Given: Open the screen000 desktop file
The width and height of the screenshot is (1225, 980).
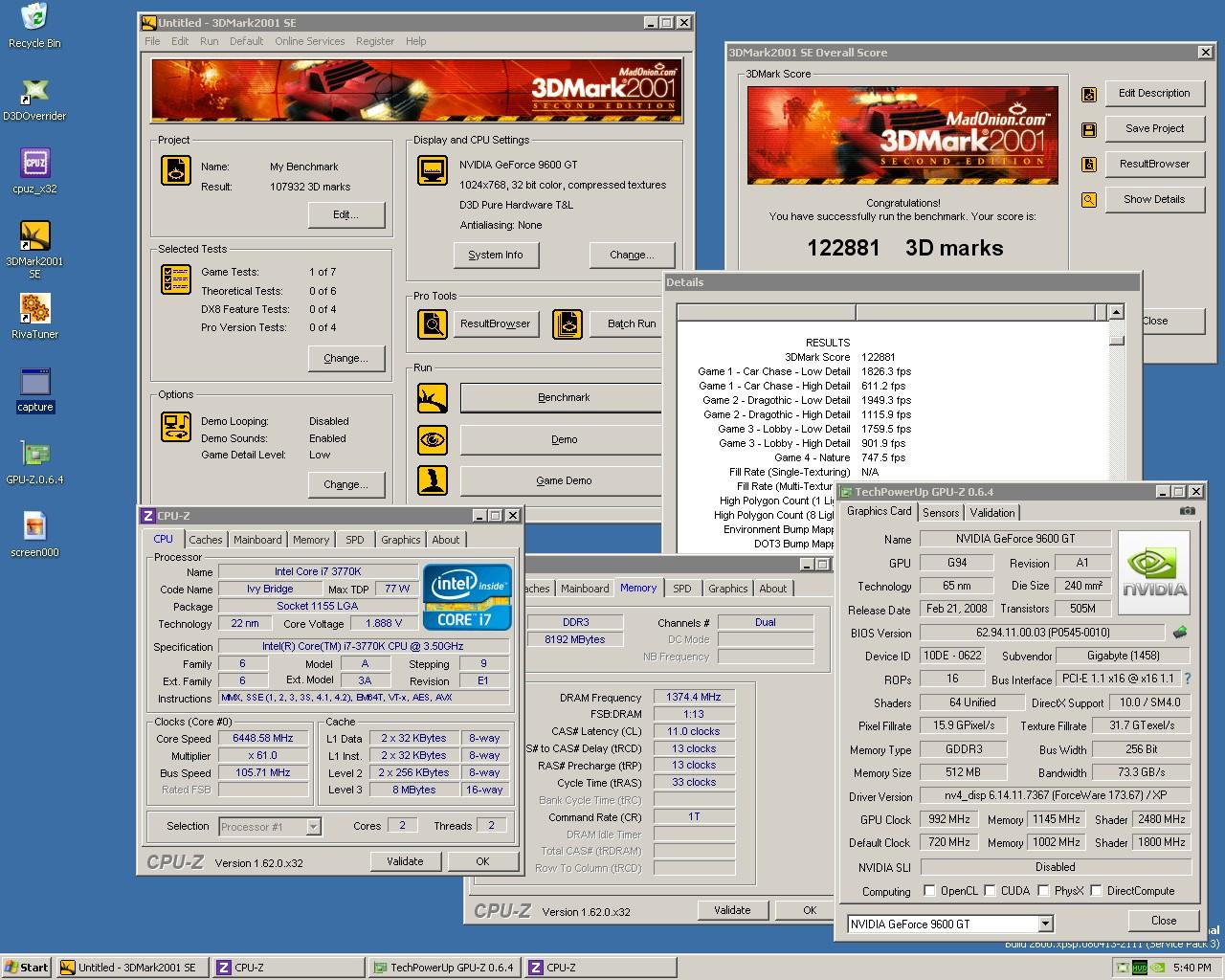Looking at the screenshot, I should click(34, 535).
